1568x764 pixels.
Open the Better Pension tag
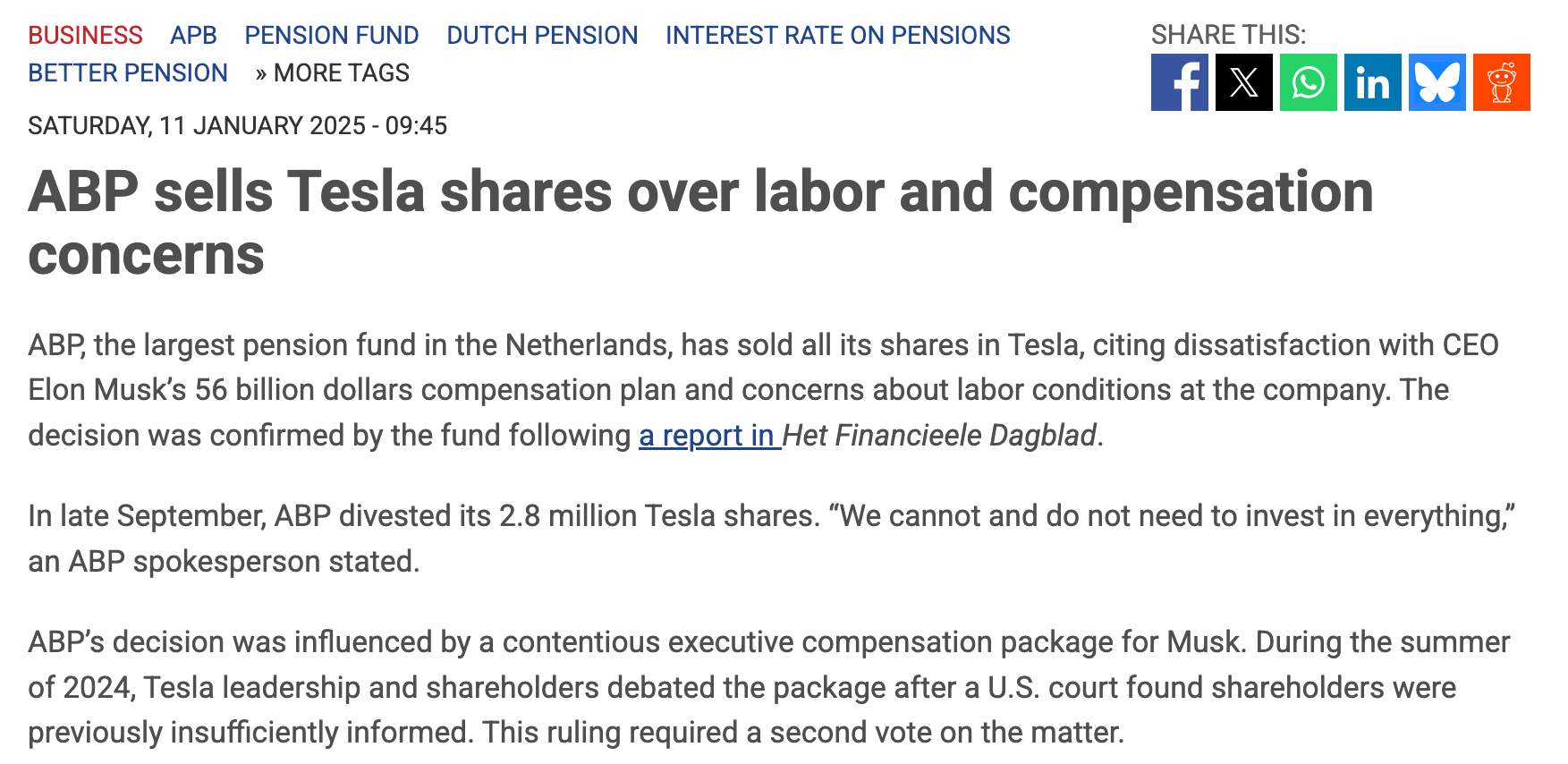coord(128,72)
